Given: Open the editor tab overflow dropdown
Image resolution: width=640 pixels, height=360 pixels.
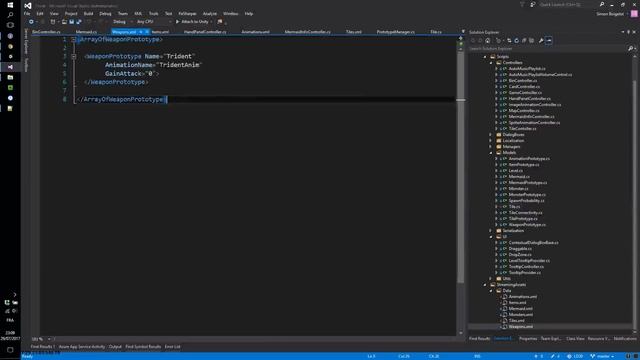Looking at the screenshot, I should tap(463, 31).
